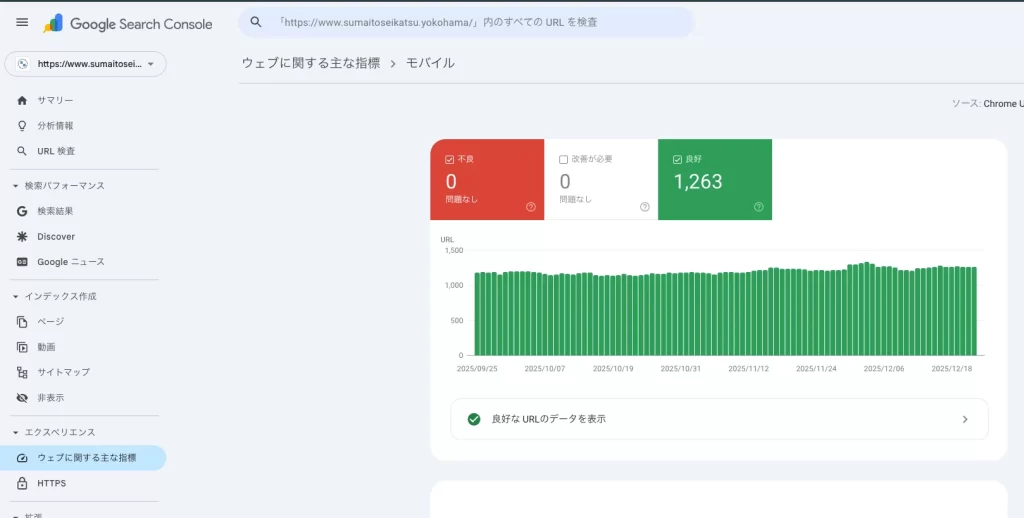1024x518 pixels.
Task: Click the help icon in 良好 card
Action: 758,207
